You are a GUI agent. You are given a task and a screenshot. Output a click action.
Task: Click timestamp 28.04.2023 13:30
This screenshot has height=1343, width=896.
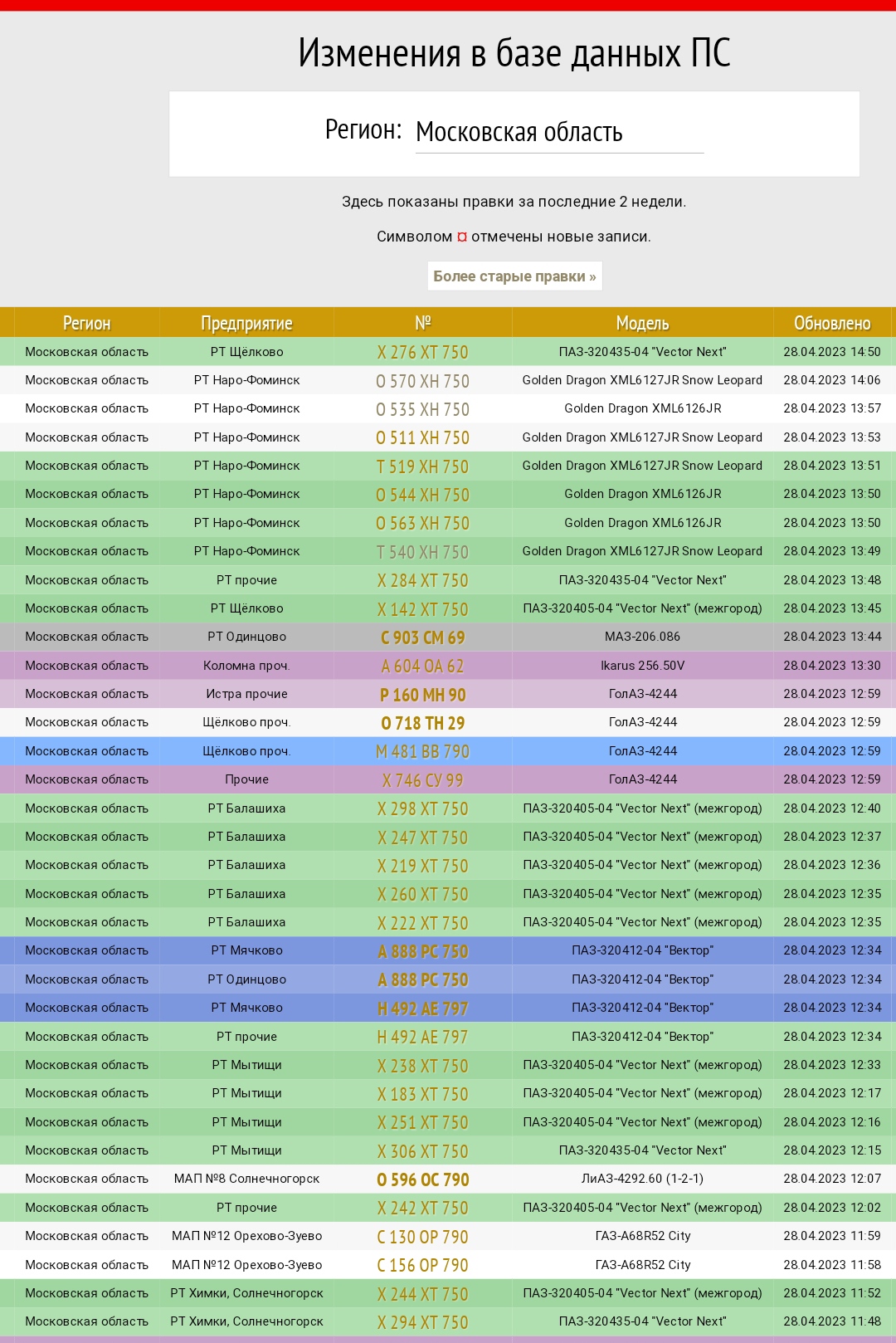click(832, 666)
